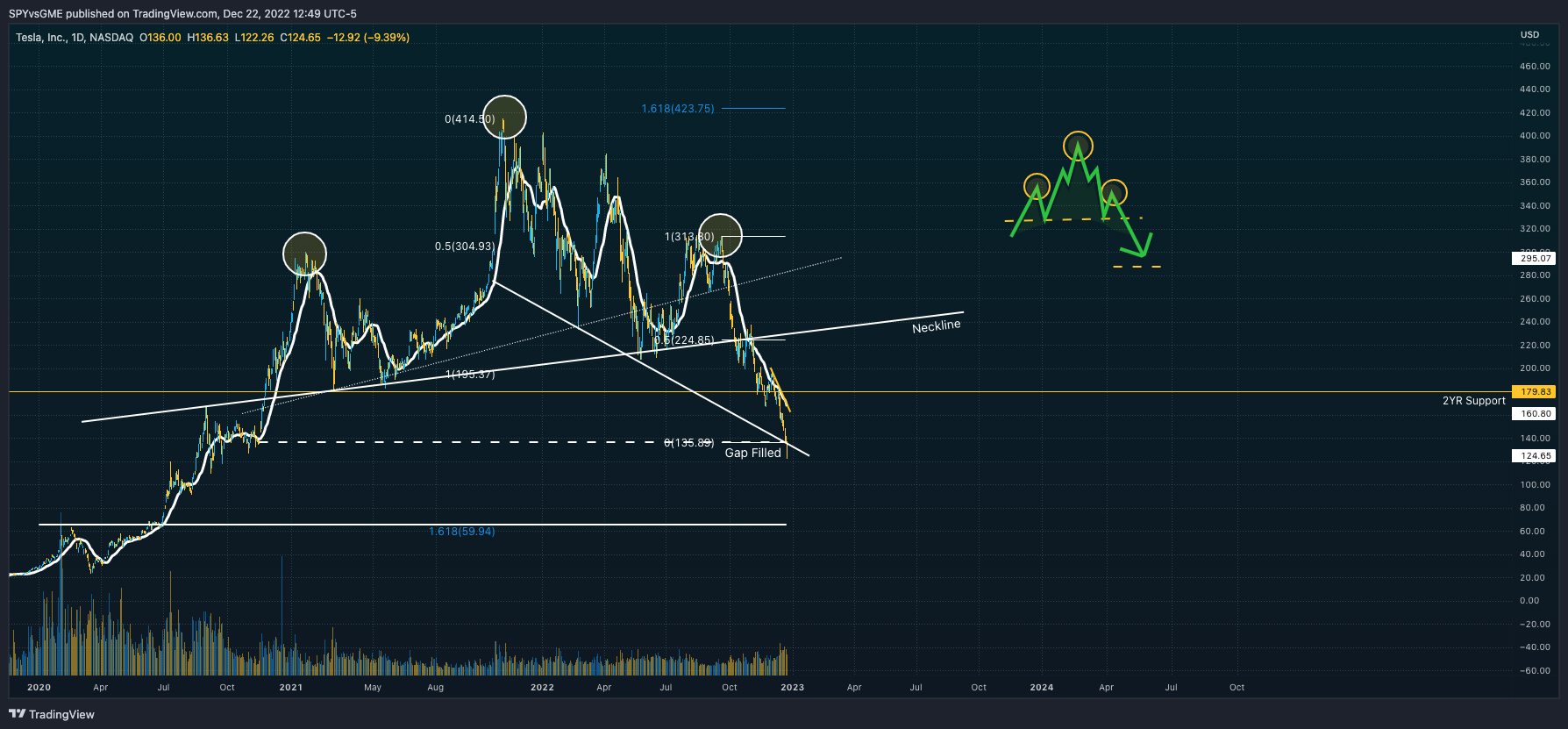Click the 2023 label on time axis
Screen dimensions: 1568x729
click(x=793, y=688)
